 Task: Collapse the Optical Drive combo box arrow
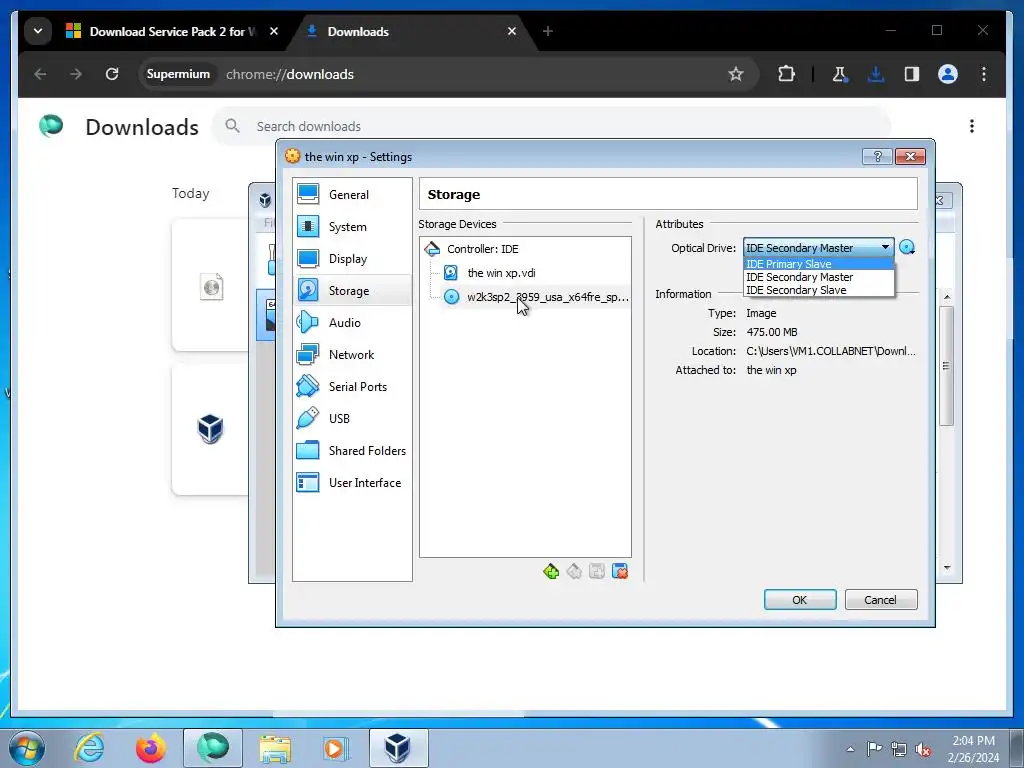click(886, 248)
